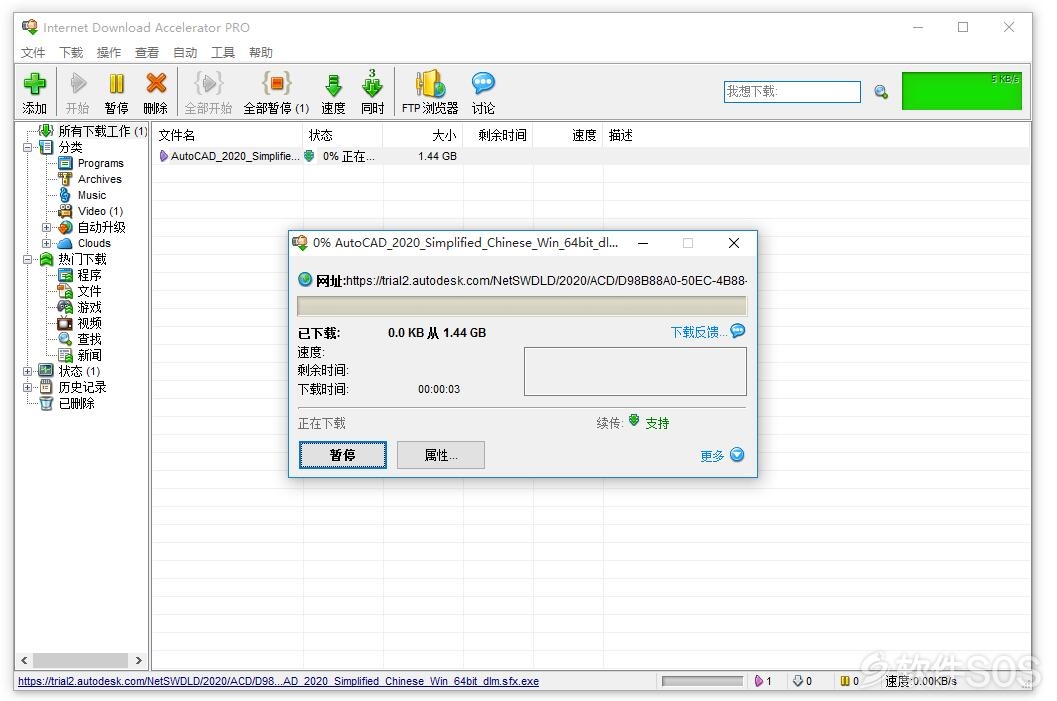
Task: Open the Speed (速度) toolbar control
Action: (x=333, y=92)
